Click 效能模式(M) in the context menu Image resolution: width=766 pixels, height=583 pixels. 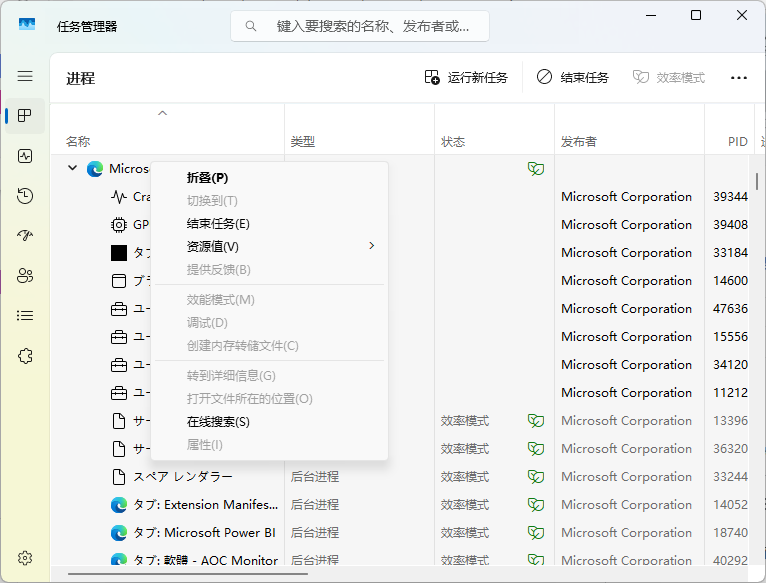[270, 300]
